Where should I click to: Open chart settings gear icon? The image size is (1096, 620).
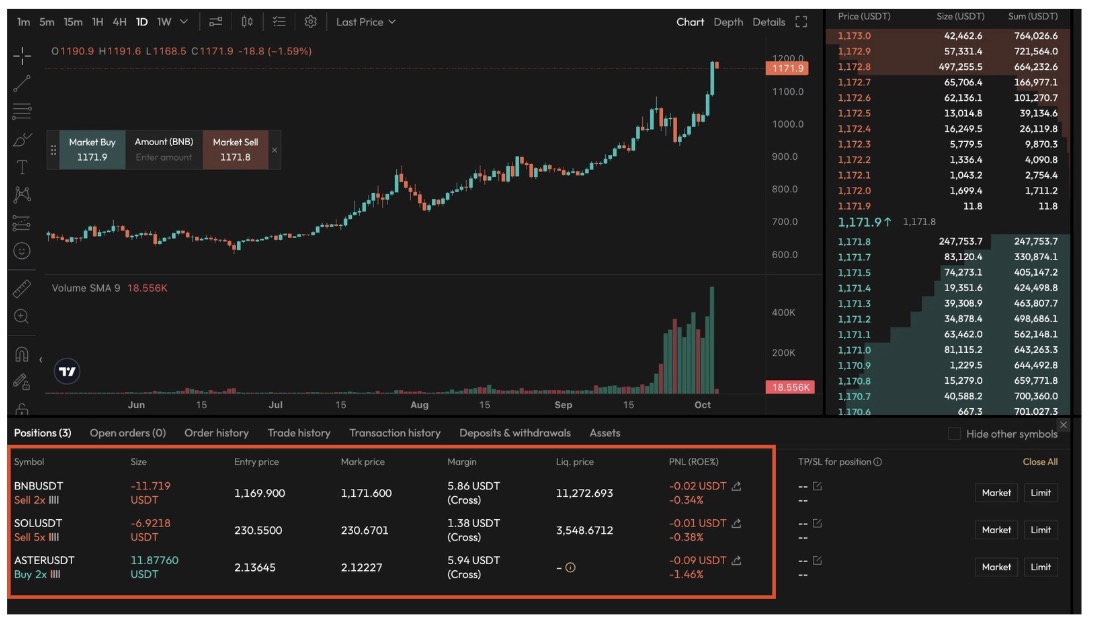click(x=311, y=22)
